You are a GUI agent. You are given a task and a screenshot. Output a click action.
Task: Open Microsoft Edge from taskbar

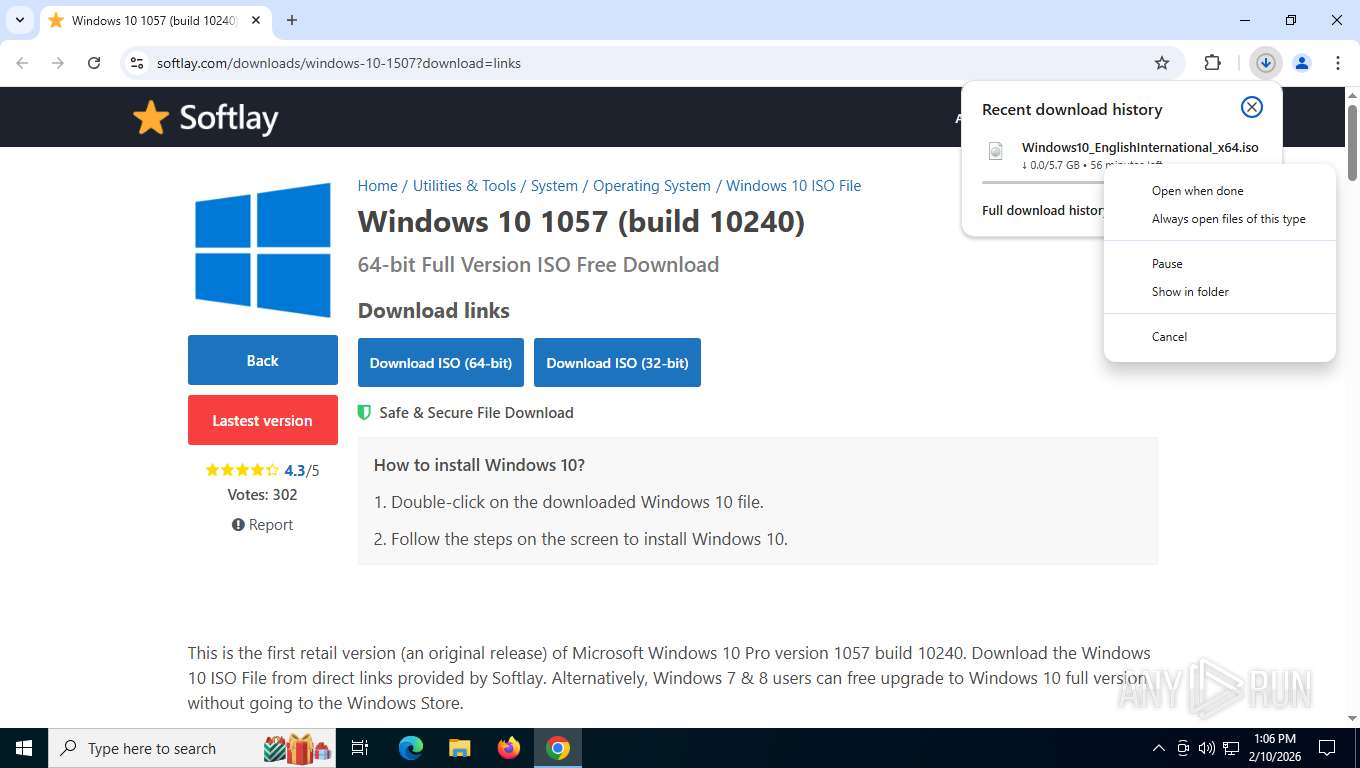[411, 748]
